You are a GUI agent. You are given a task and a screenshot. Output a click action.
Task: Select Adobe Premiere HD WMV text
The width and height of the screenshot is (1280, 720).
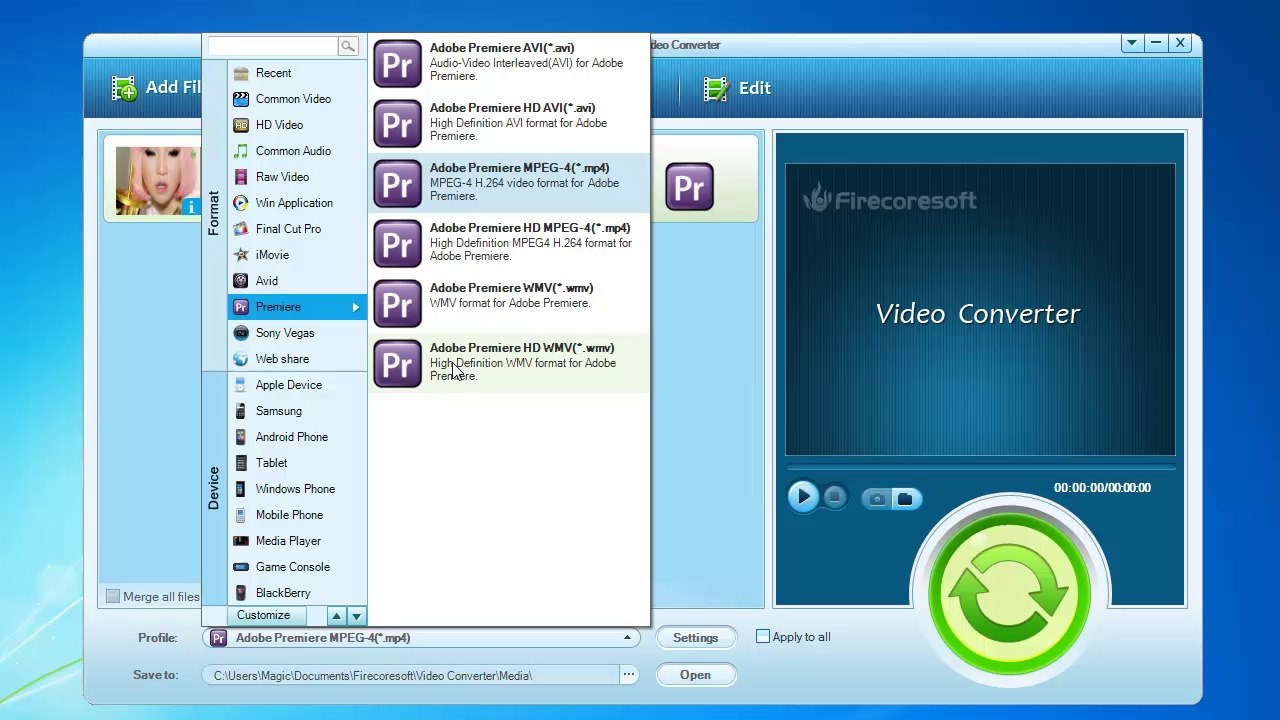(x=522, y=348)
